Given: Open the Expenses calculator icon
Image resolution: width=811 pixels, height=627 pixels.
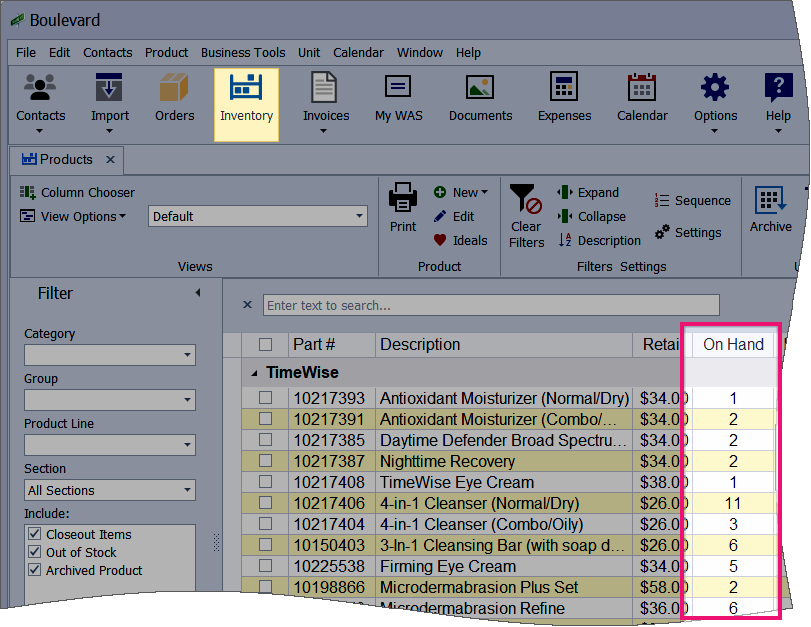Looking at the screenshot, I should 564,98.
